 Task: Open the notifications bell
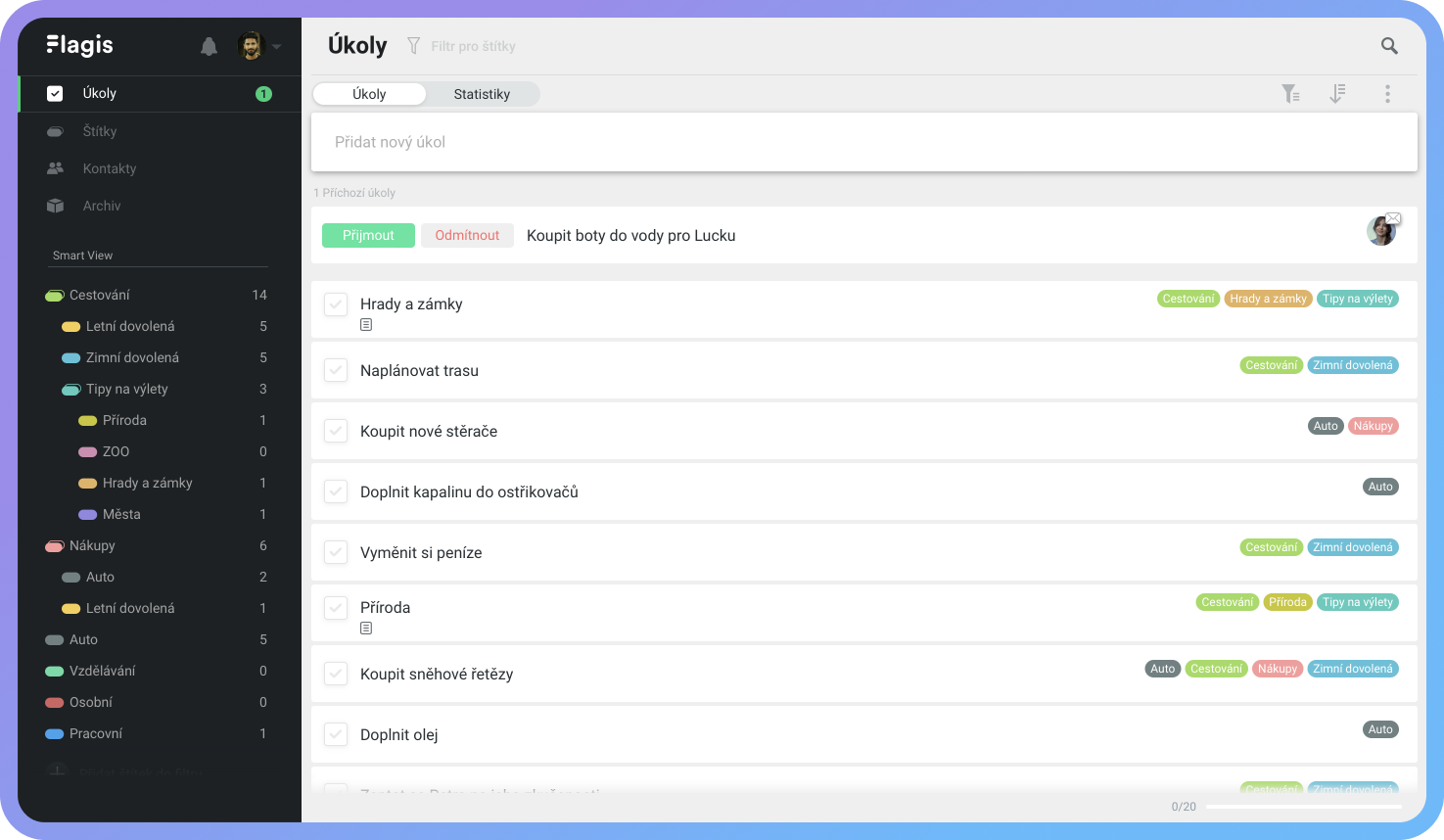tap(209, 46)
